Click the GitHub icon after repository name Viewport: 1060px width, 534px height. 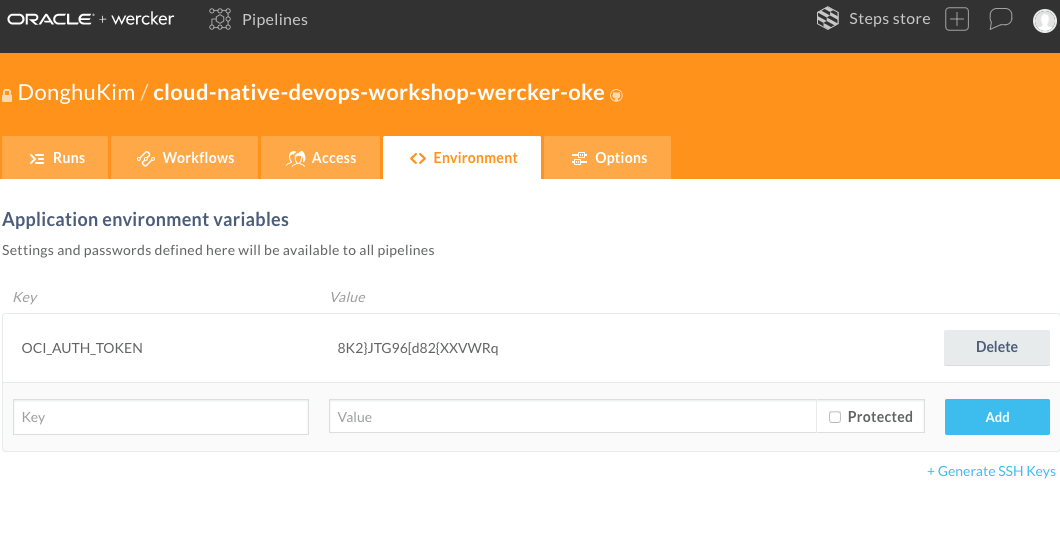point(616,95)
